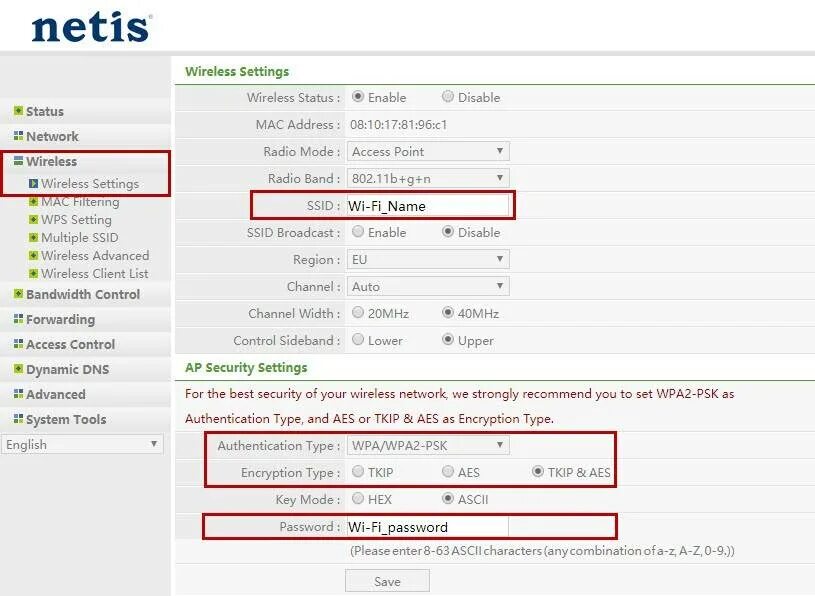Viewport: 815px width, 596px height.
Task: Set Key Mode to ASCII
Action: point(448,498)
